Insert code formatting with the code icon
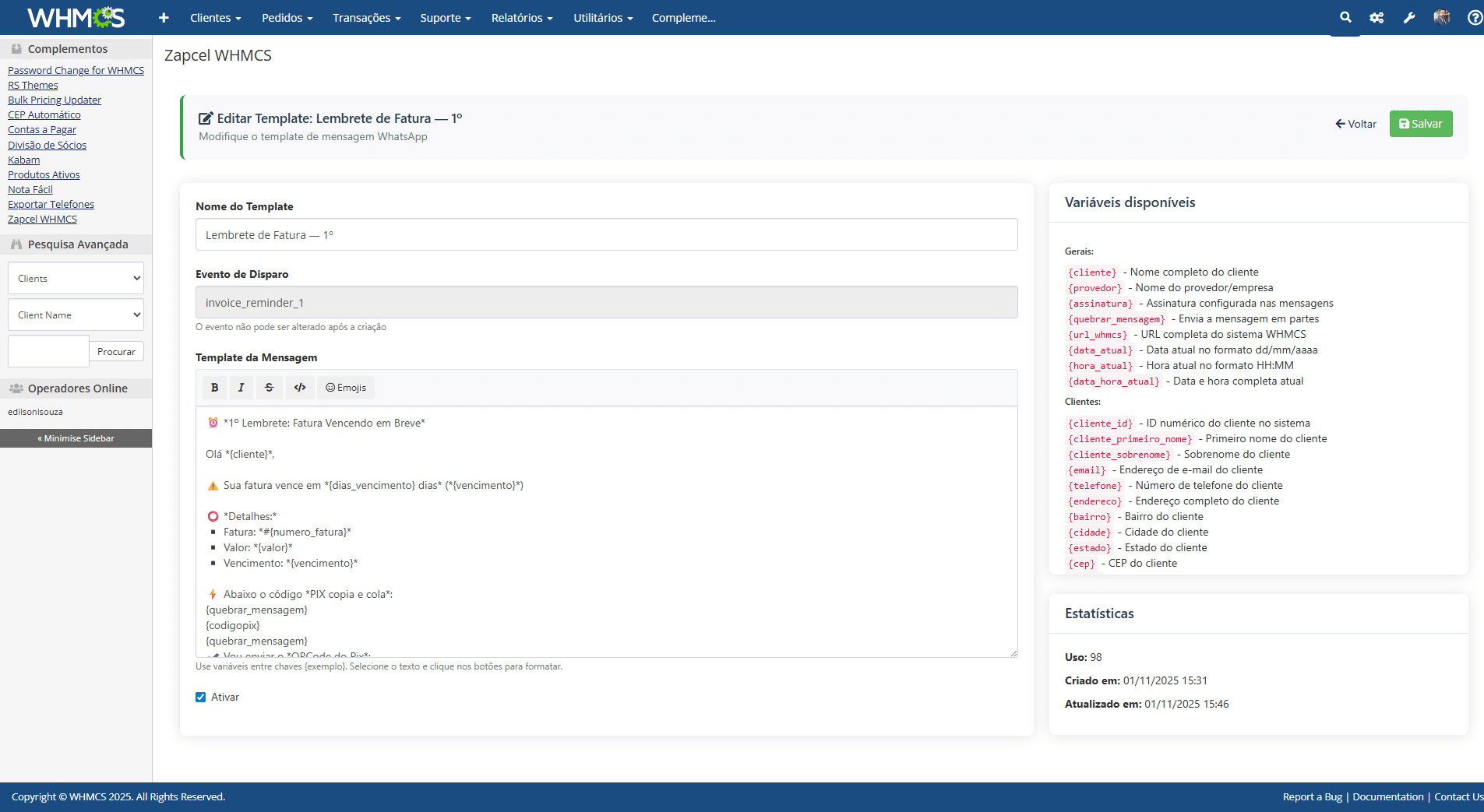The image size is (1484, 812). point(300,388)
